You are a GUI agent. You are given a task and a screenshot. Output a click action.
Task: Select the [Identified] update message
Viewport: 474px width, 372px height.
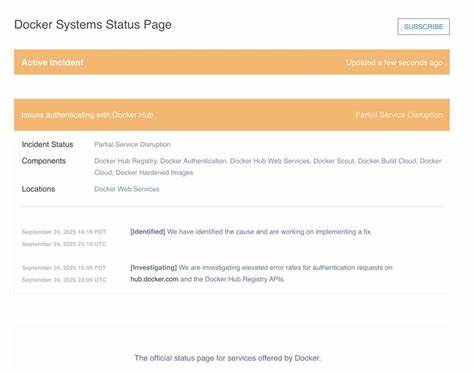[251, 232]
